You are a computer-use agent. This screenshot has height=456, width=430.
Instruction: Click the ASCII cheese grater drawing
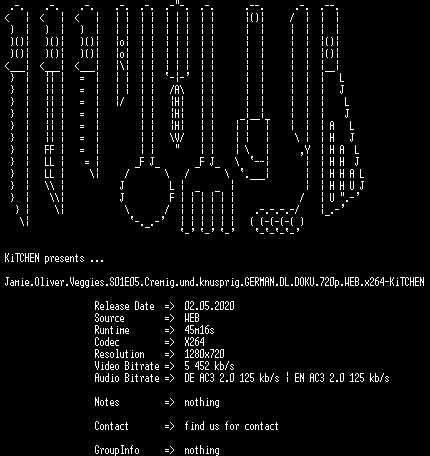click(x=343, y=110)
